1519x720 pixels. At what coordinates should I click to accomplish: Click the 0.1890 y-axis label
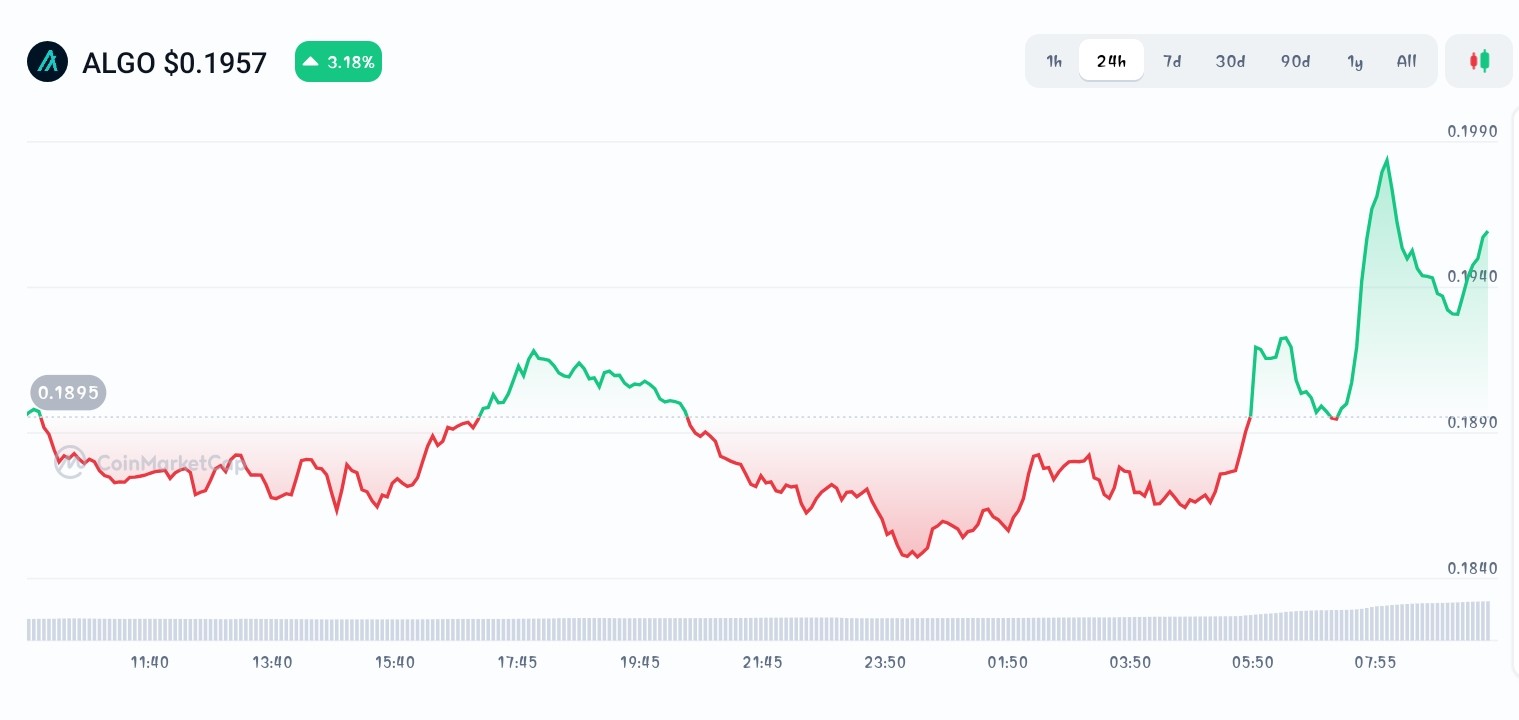click(x=1472, y=422)
